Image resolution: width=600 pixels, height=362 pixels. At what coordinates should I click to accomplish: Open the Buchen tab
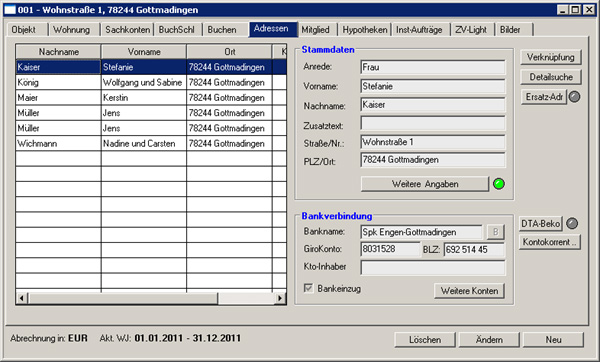tap(225, 30)
